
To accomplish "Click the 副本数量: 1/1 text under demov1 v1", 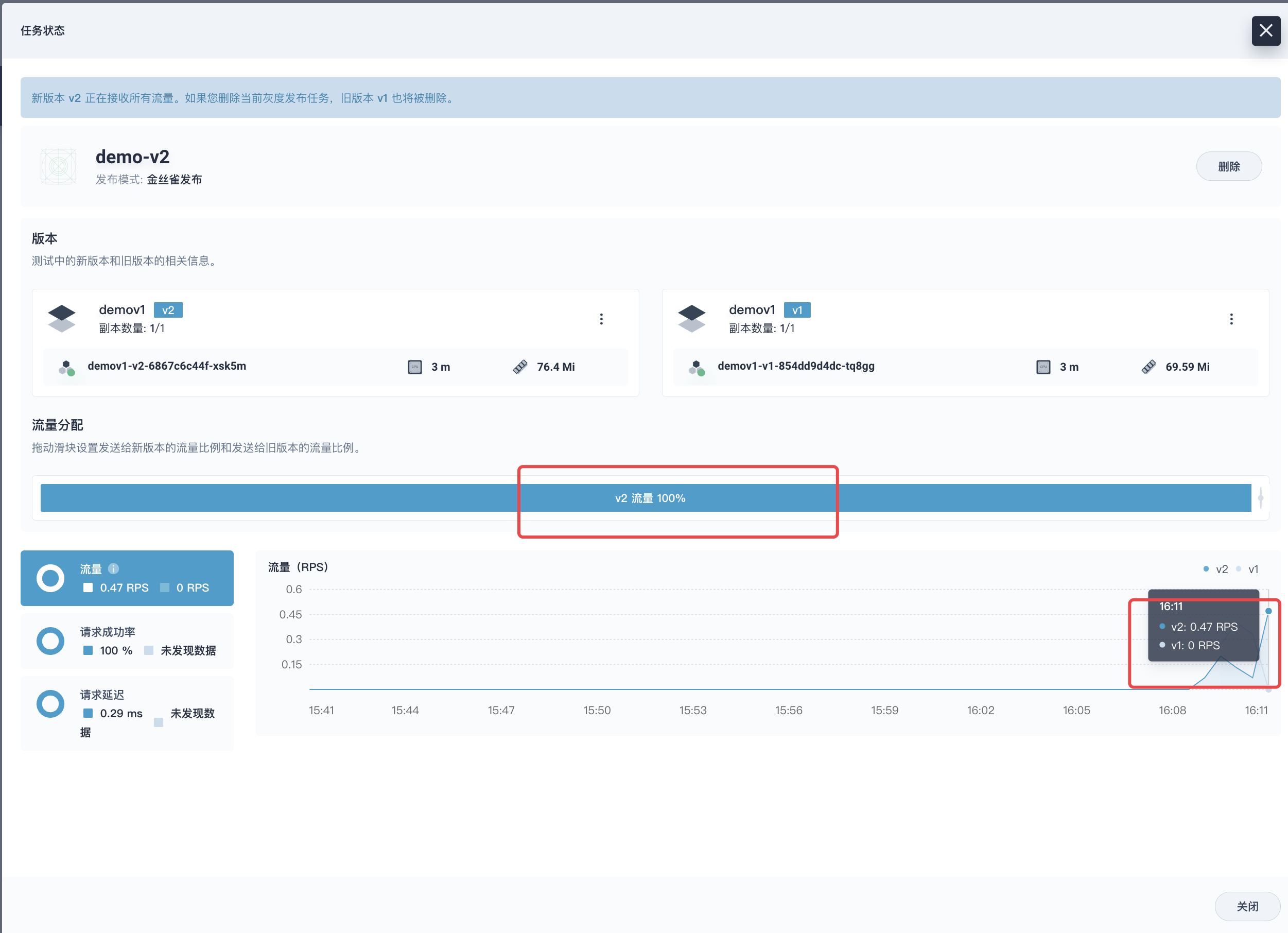I will coord(761,328).
